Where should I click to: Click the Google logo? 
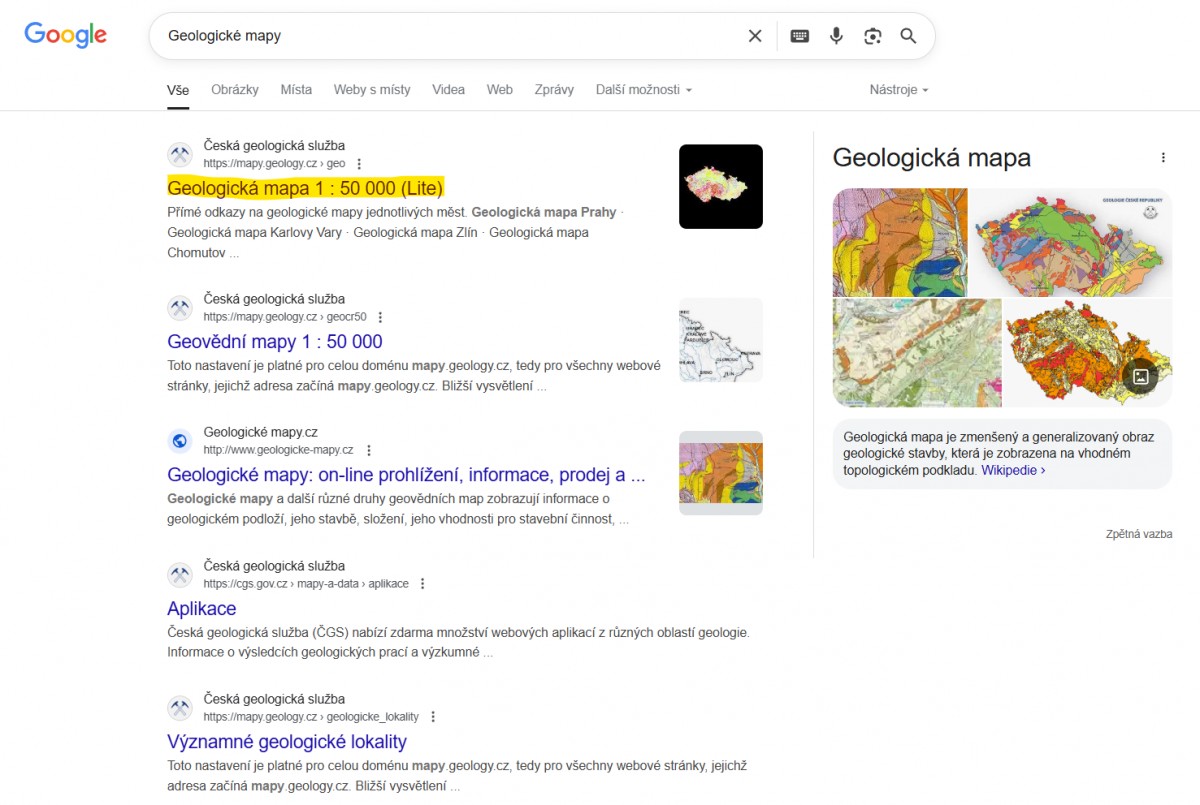tap(65, 35)
